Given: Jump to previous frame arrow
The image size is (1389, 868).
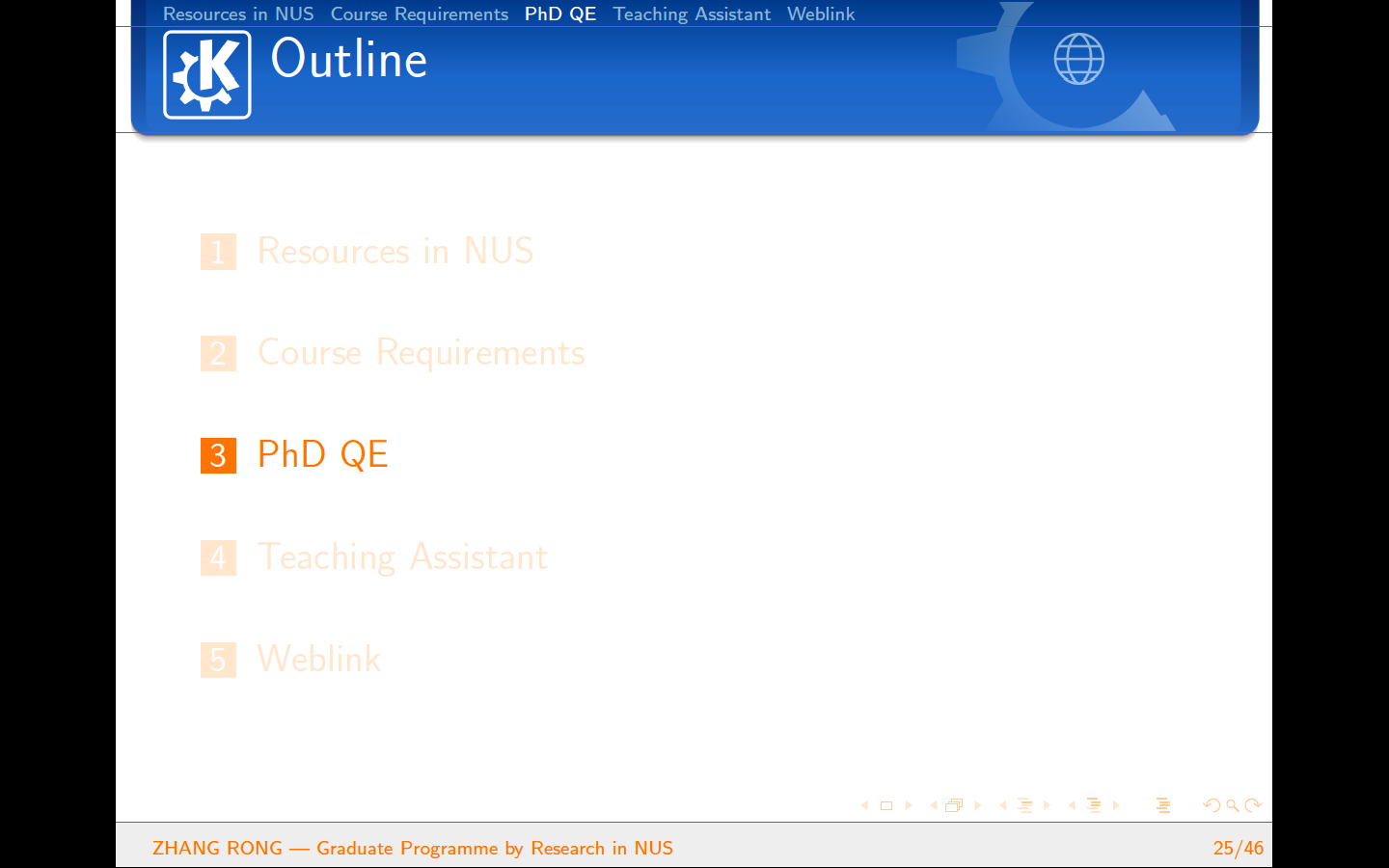Looking at the screenshot, I should pyautogui.click(x=933, y=805).
